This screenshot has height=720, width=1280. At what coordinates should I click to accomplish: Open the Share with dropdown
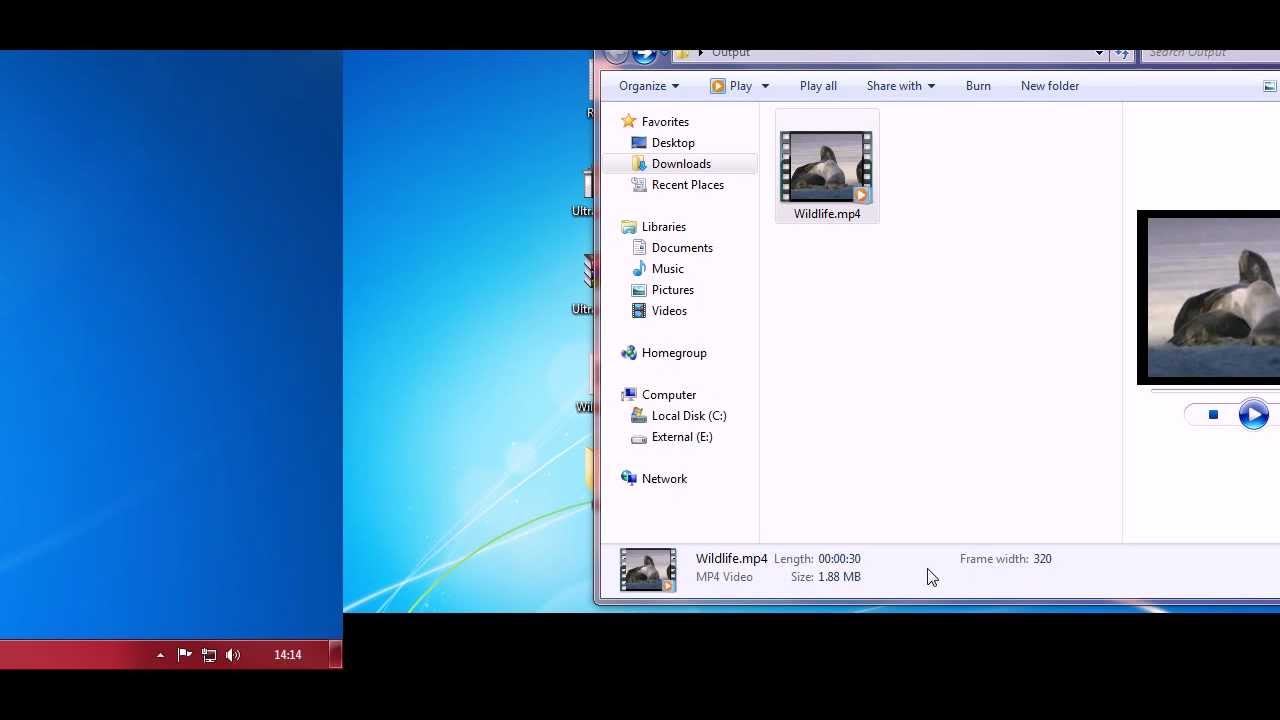(x=900, y=86)
